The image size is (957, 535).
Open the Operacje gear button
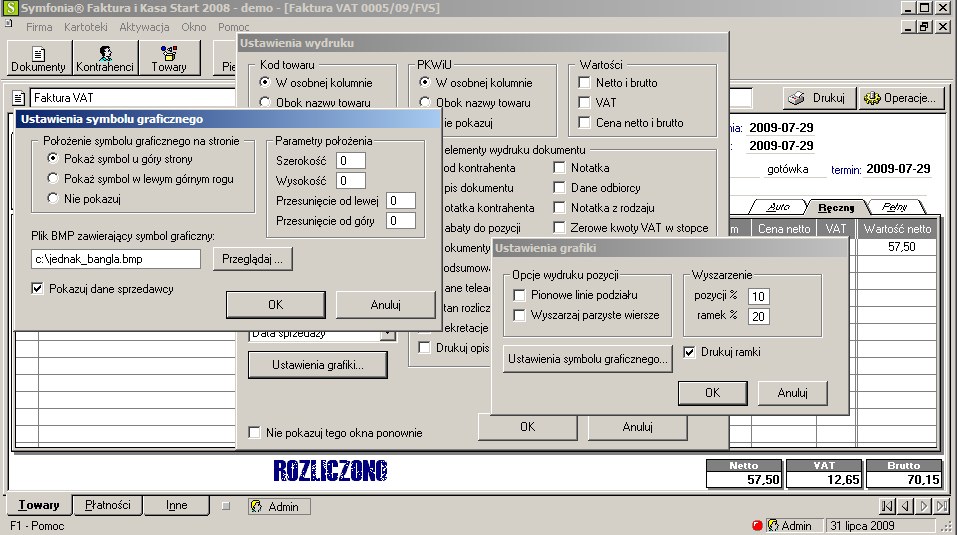900,98
